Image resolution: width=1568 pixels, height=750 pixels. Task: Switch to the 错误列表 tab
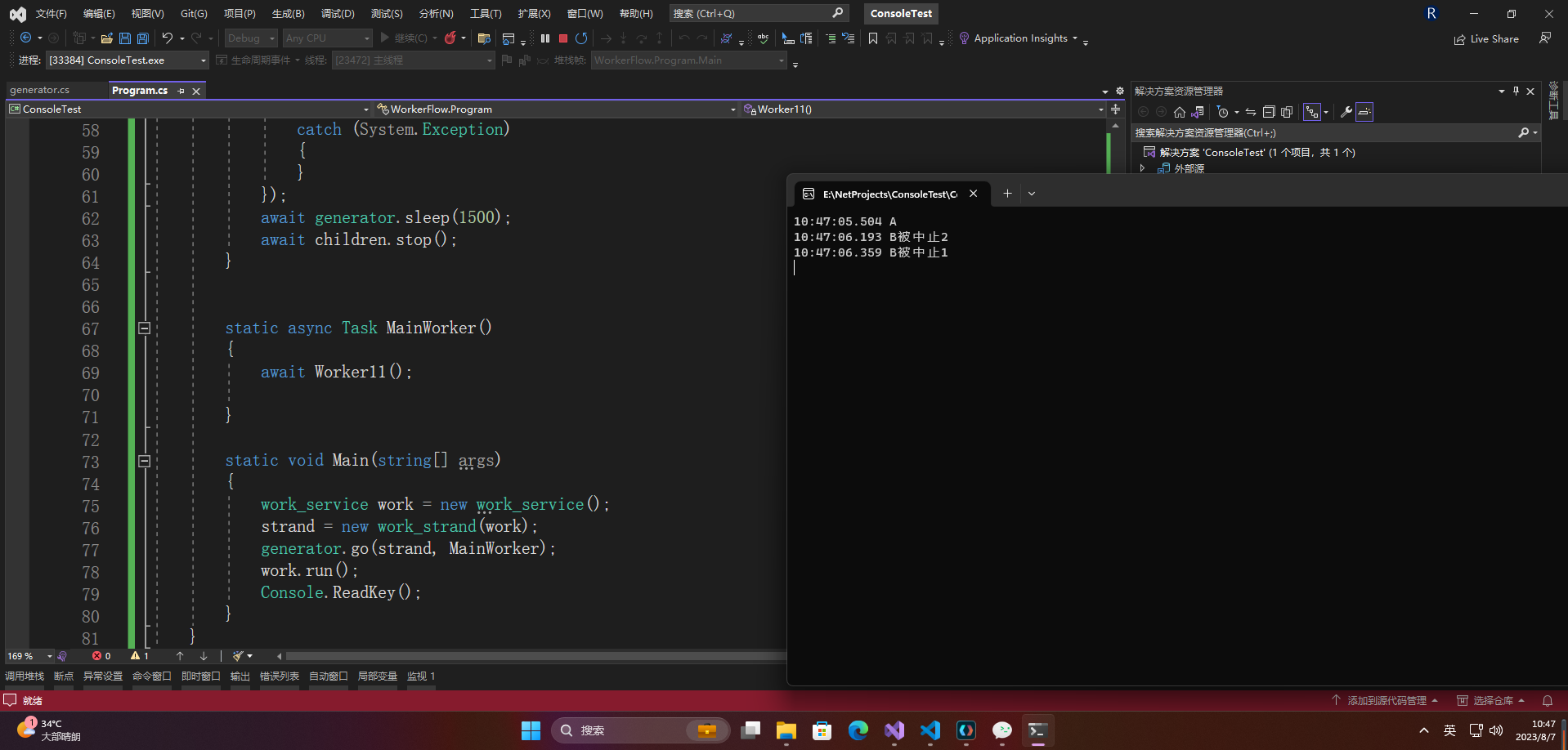[280, 676]
